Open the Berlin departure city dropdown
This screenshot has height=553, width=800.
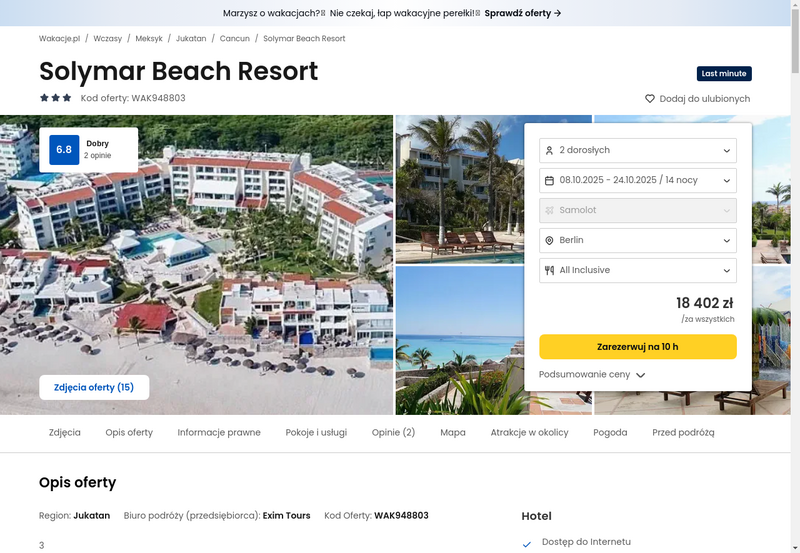click(x=638, y=240)
